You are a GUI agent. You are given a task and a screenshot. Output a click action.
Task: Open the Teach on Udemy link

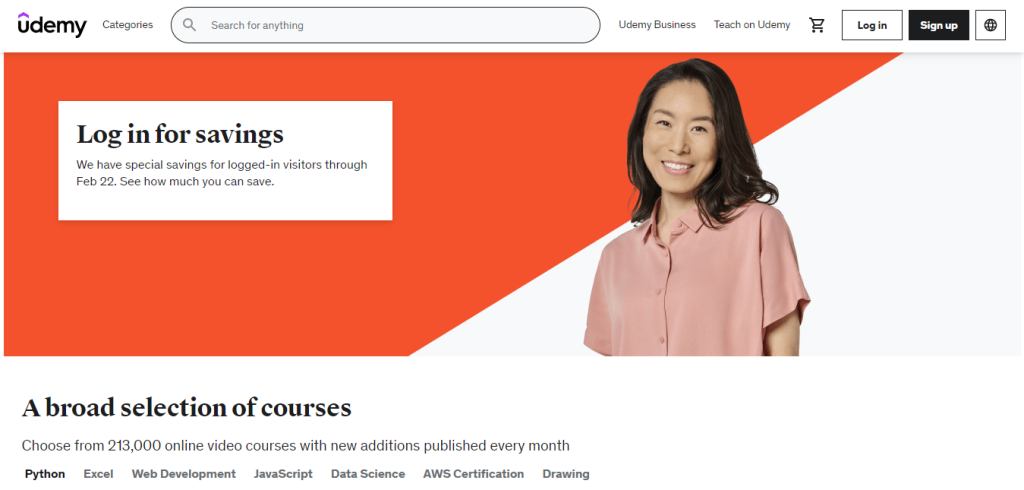click(x=752, y=25)
